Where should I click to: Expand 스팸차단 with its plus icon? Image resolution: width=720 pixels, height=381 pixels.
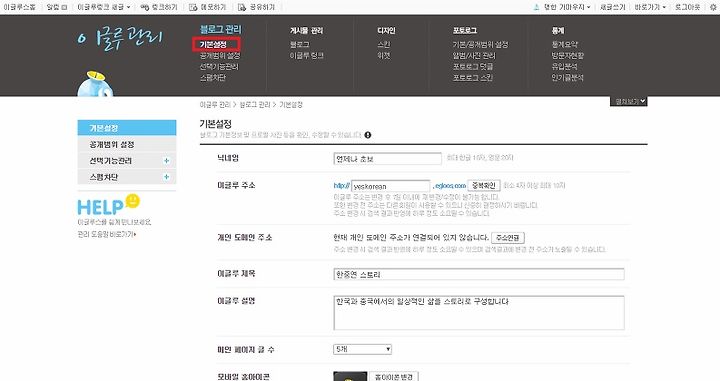tap(166, 177)
